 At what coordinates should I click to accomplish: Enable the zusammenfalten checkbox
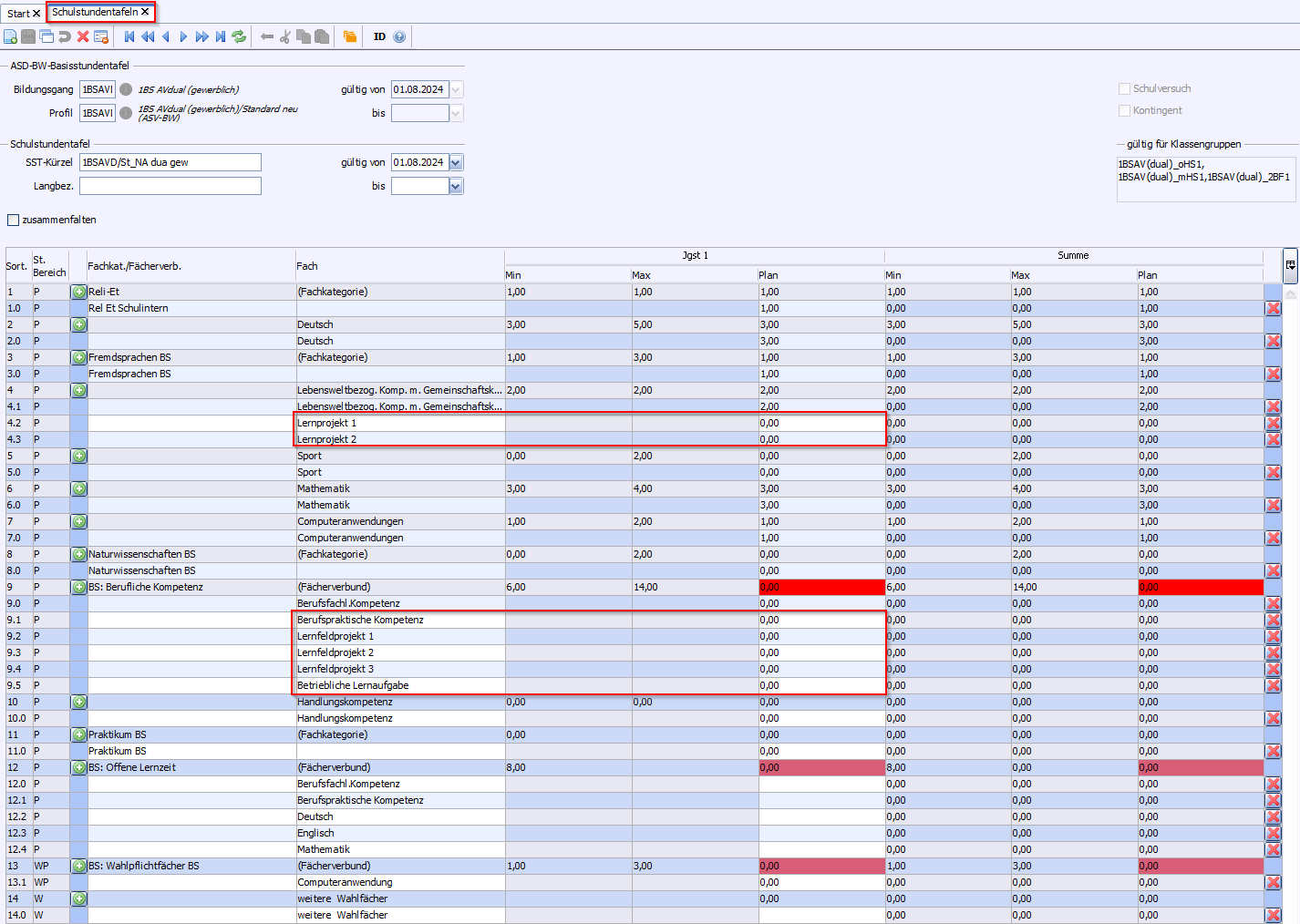coord(13,220)
